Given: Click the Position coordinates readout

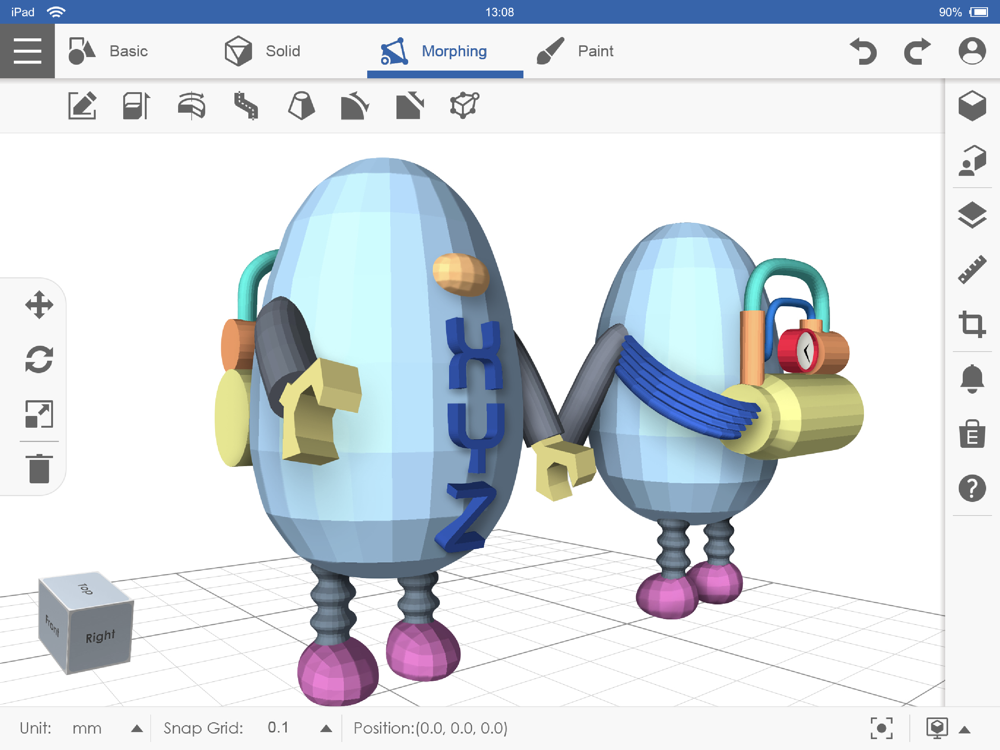Looking at the screenshot, I should point(430,728).
